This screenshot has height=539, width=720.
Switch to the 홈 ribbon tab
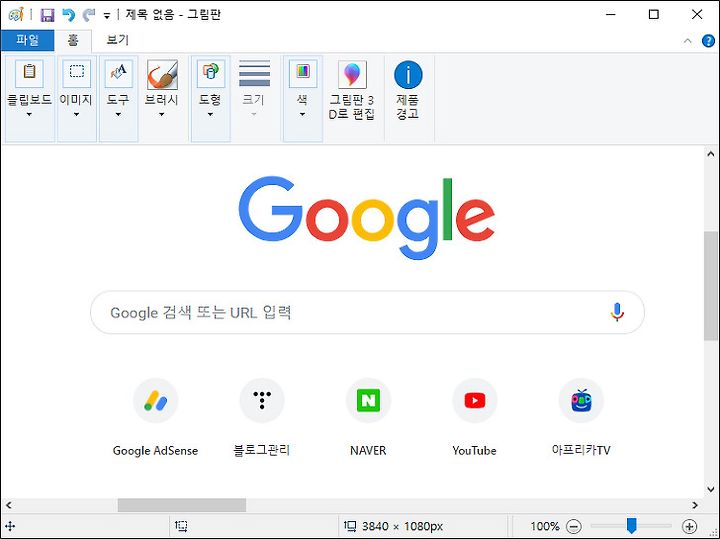coord(73,40)
